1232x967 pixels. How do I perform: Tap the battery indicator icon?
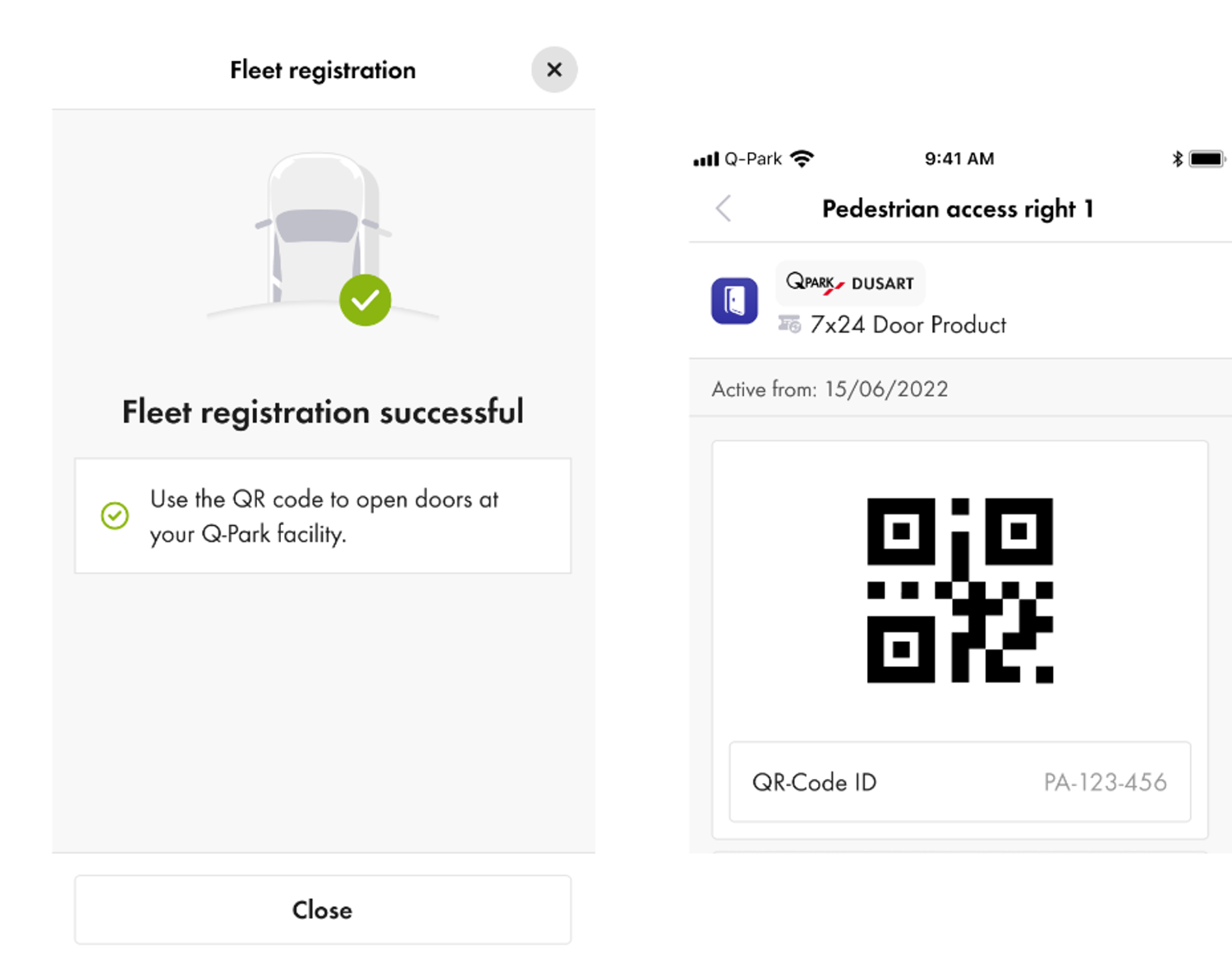click(x=1207, y=159)
